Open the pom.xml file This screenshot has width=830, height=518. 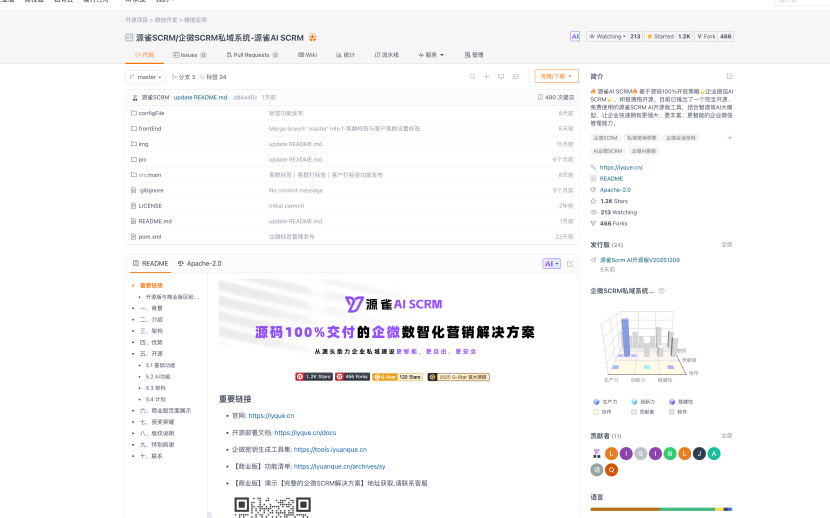[x=150, y=237]
